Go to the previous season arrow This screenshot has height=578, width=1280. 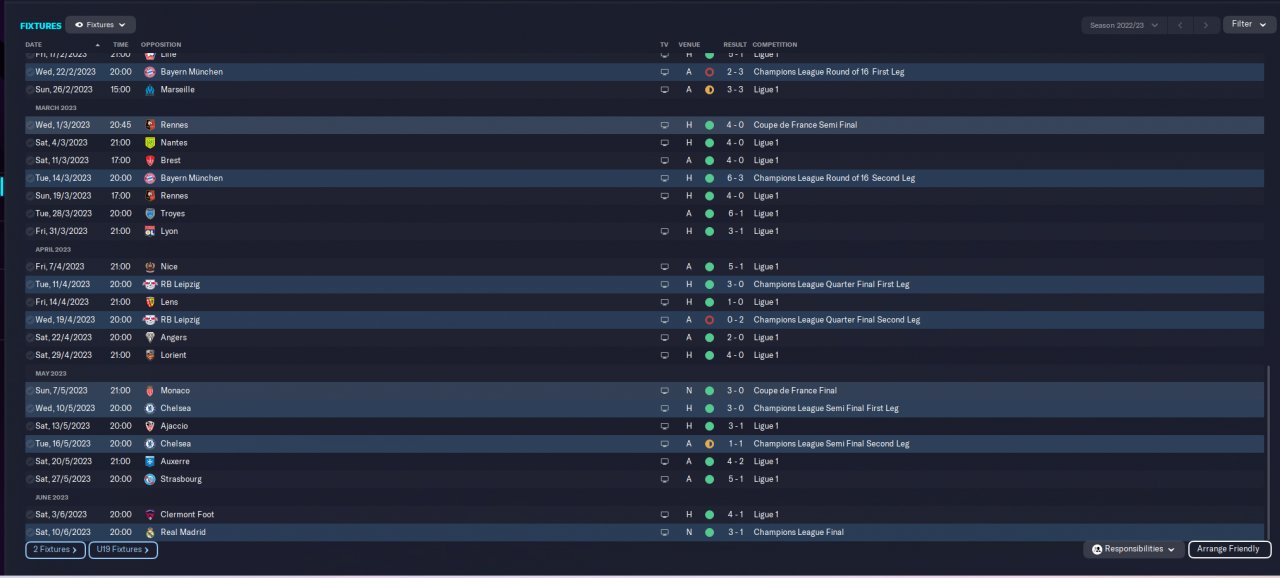click(1180, 25)
